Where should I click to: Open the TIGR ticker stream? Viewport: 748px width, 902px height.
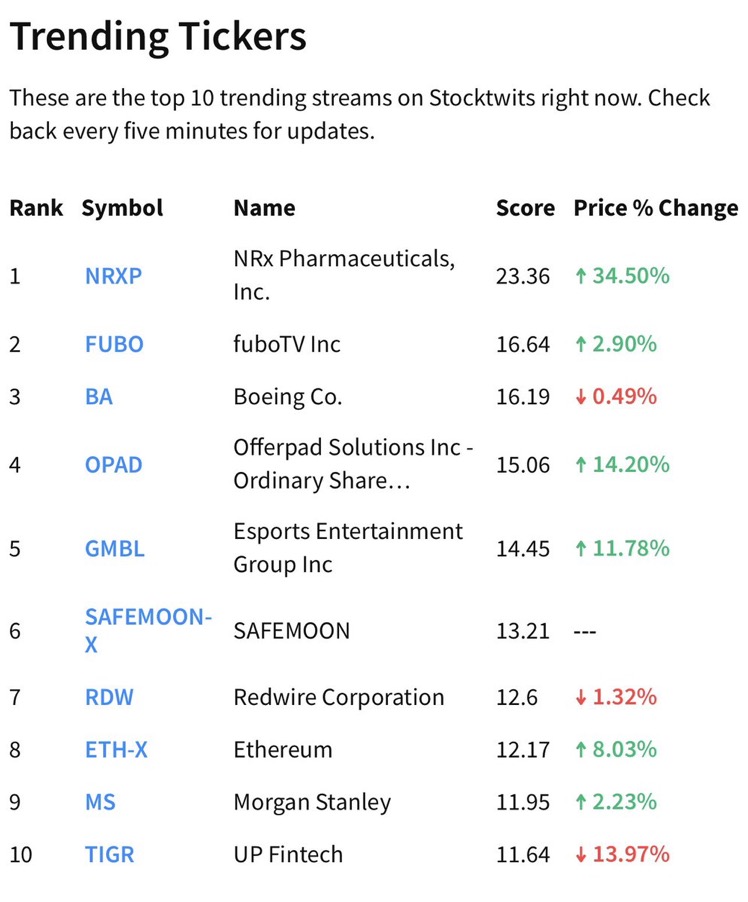[x=110, y=854]
